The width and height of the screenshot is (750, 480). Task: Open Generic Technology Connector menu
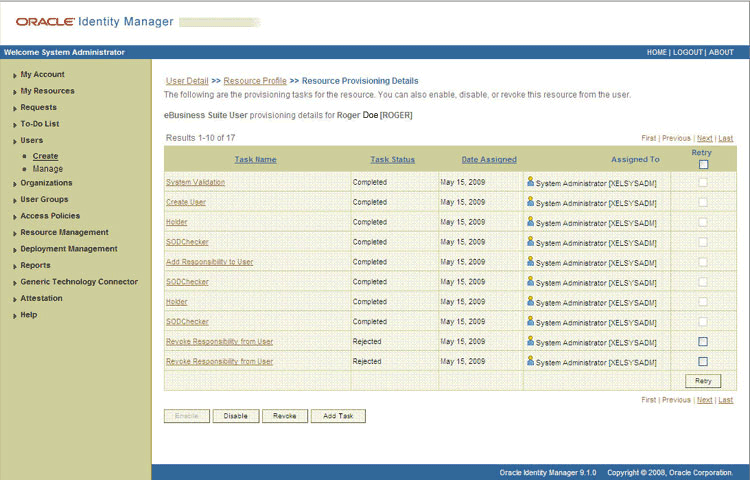pyautogui.click(x=79, y=282)
